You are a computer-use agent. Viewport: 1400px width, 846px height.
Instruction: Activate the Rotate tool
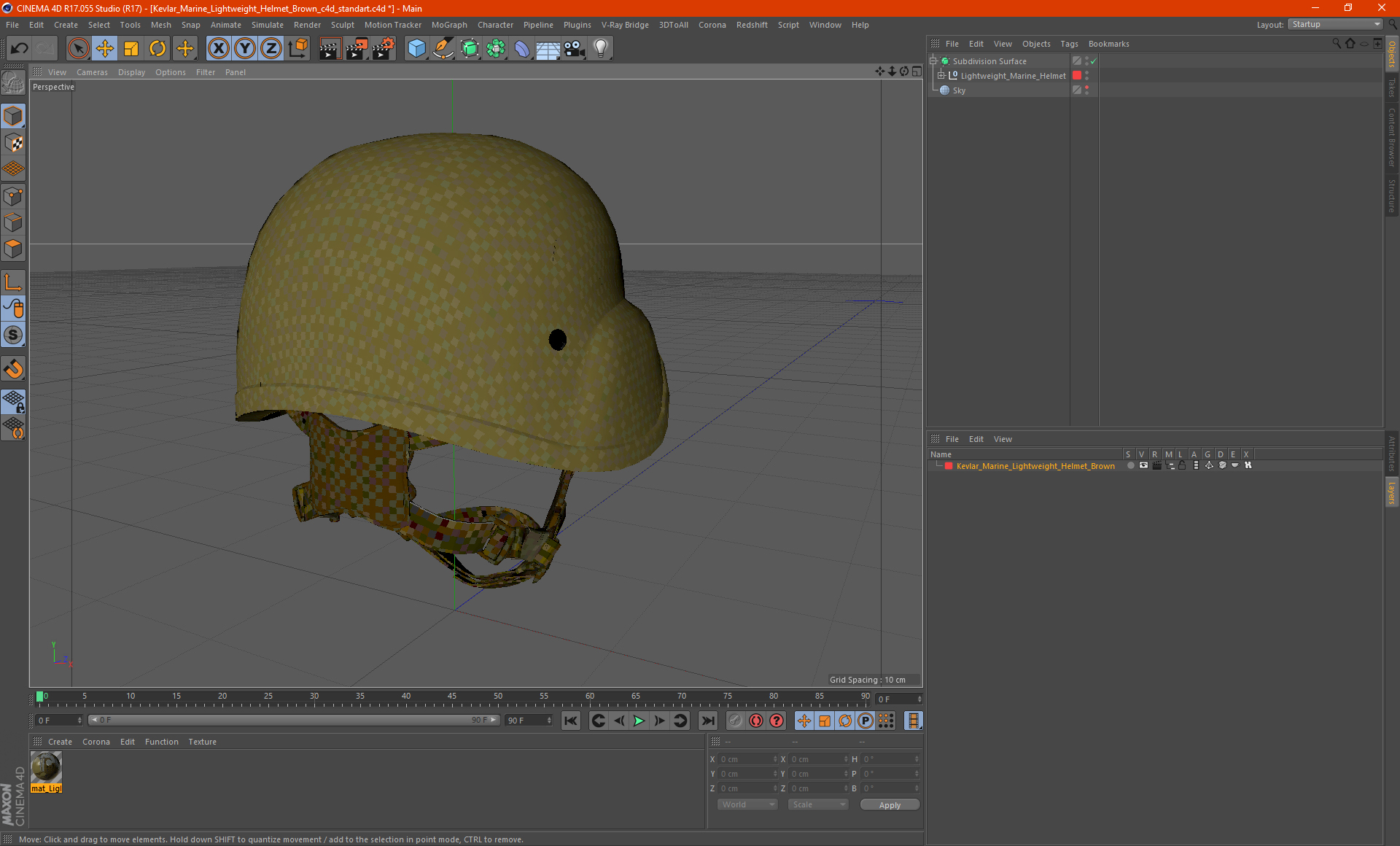pyautogui.click(x=157, y=48)
